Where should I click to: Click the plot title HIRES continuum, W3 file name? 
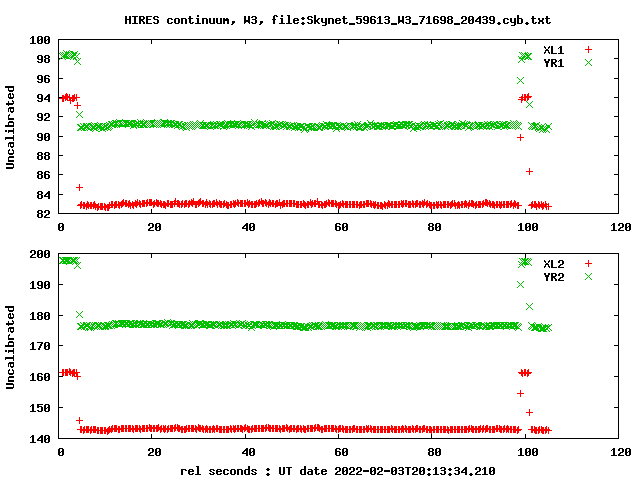click(x=337, y=20)
